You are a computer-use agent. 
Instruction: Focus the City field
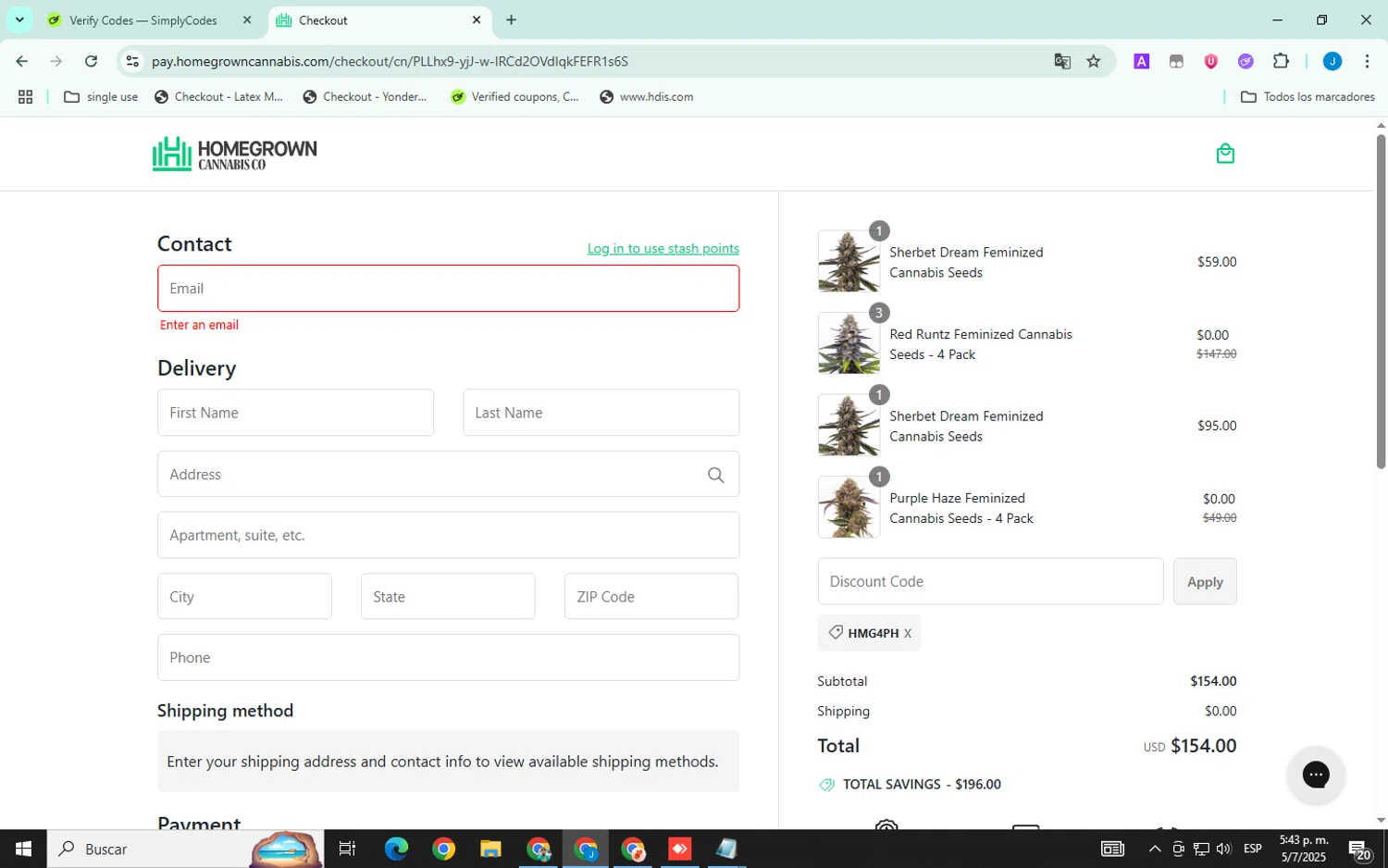pyautogui.click(x=244, y=597)
